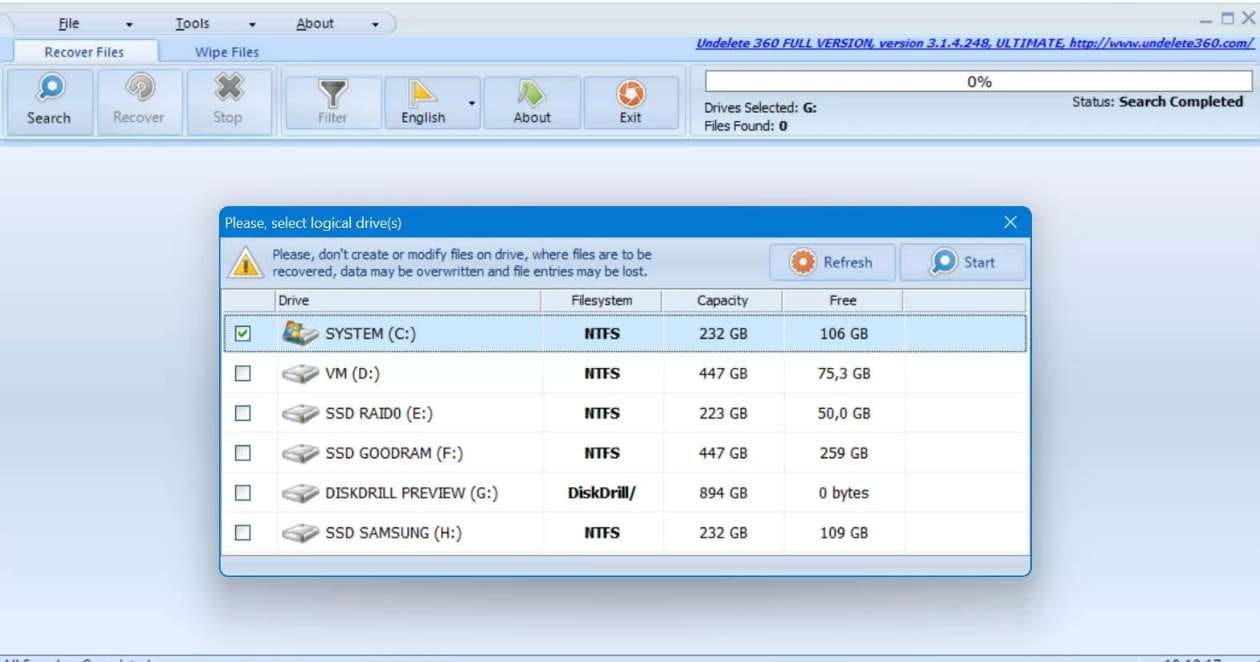Sort by the Free column header
The image size is (1260, 662).
tap(843, 301)
